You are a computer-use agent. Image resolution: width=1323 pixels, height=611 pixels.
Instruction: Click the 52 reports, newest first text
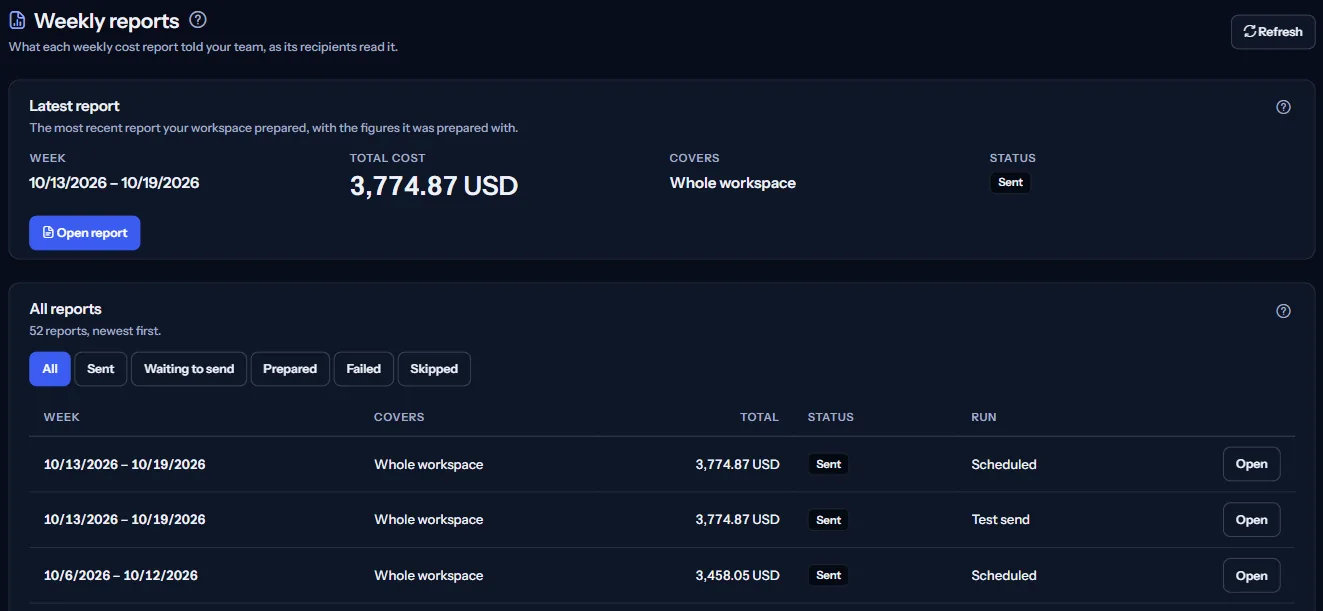pos(95,331)
